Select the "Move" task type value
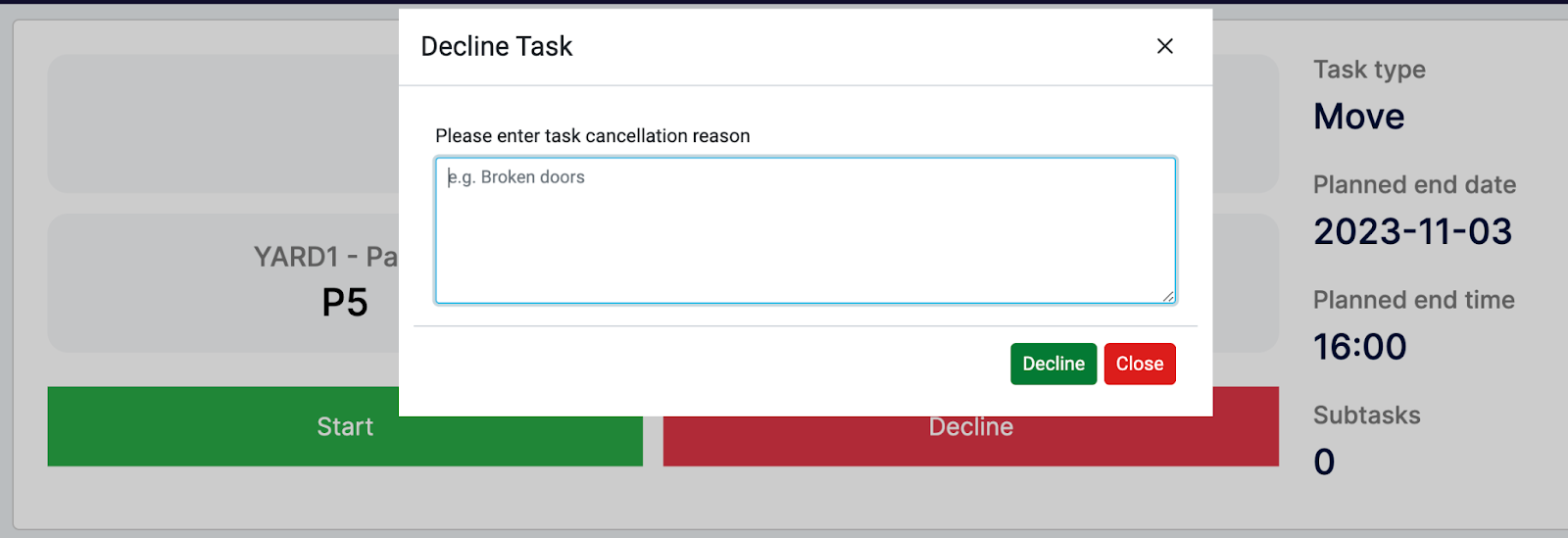Screen dimensions: 1568x538 click(x=1358, y=117)
